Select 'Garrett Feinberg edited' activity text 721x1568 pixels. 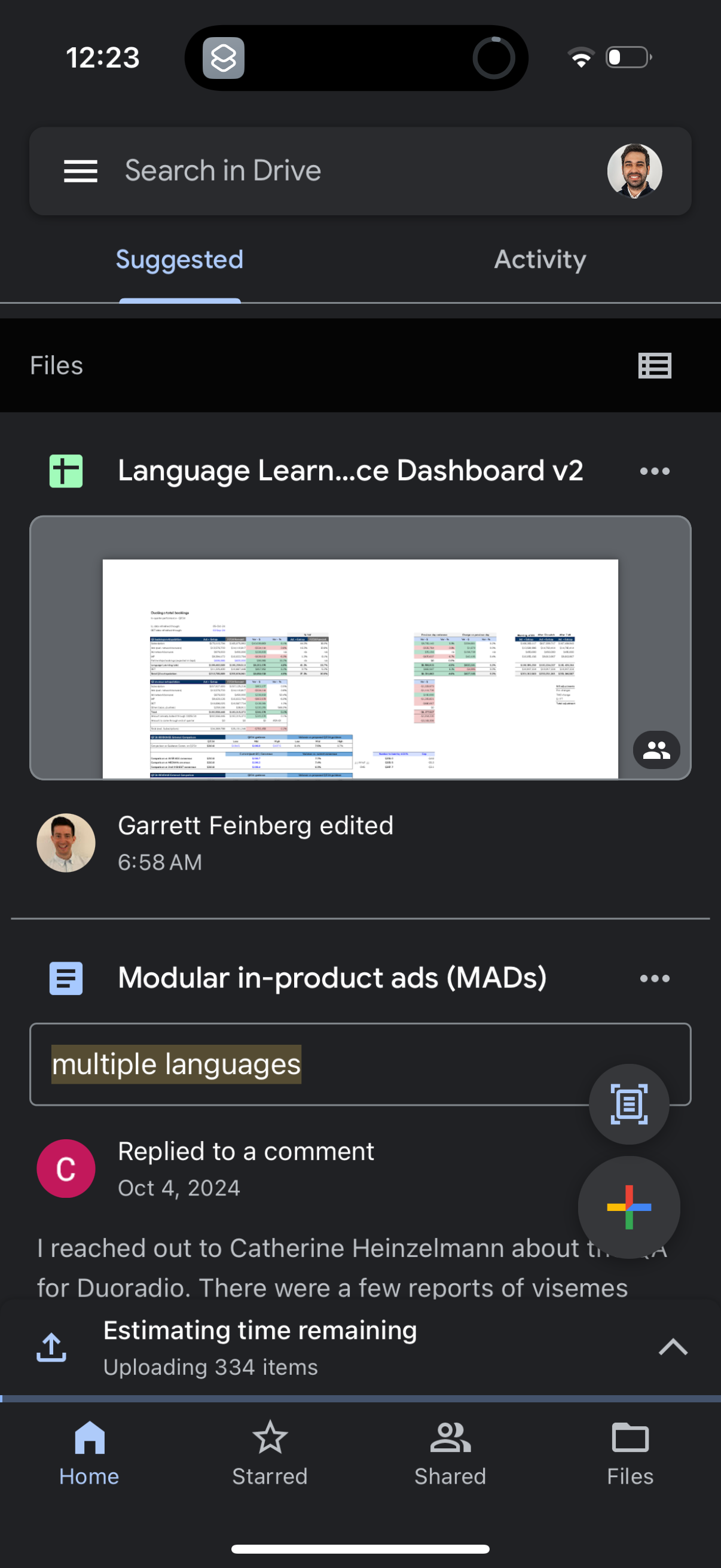tap(255, 826)
